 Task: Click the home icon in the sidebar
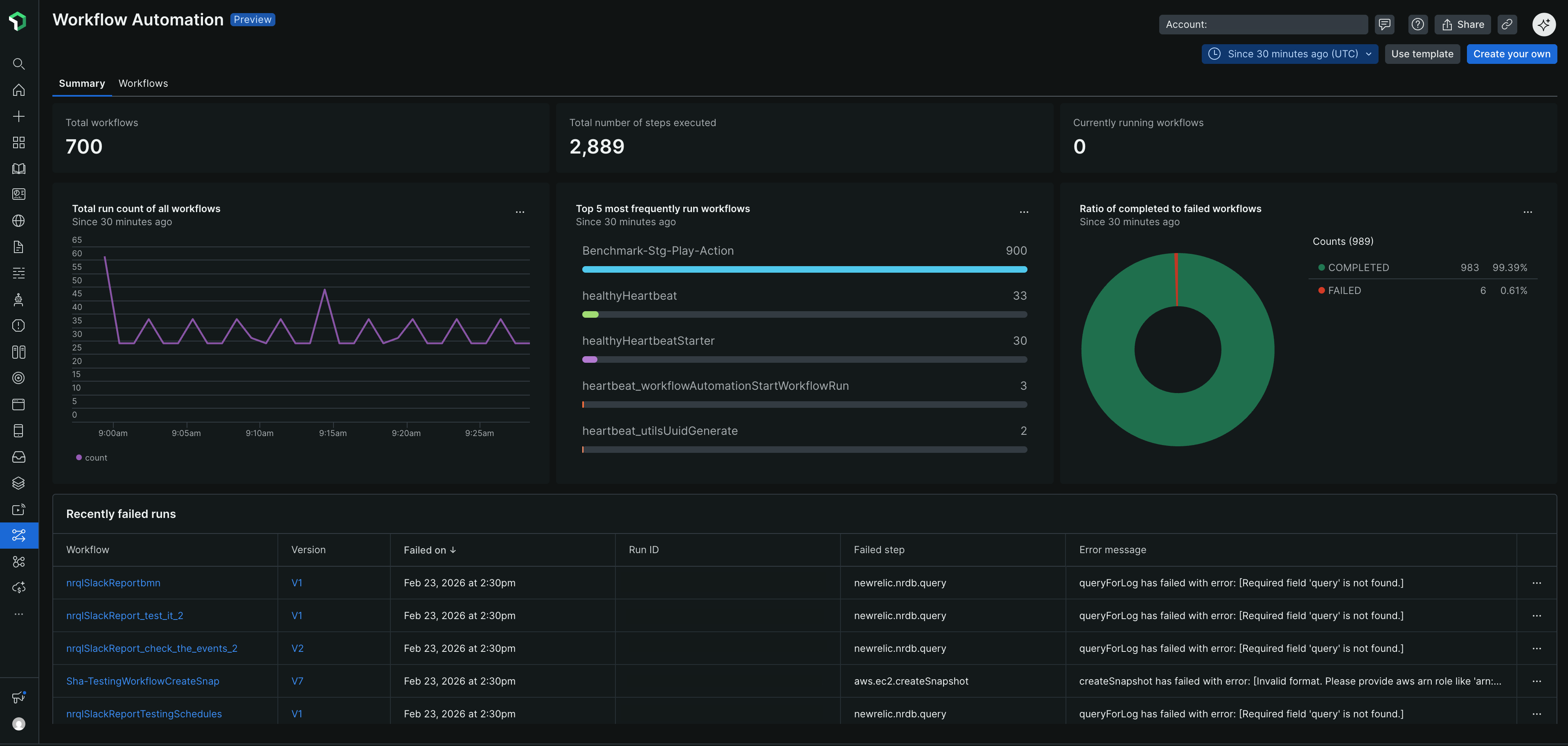coord(18,90)
